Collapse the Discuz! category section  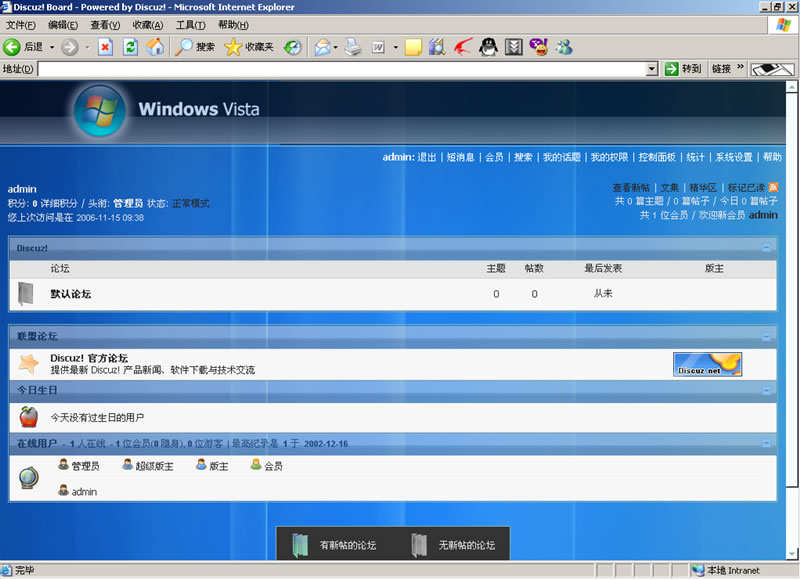click(x=766, y=247)
